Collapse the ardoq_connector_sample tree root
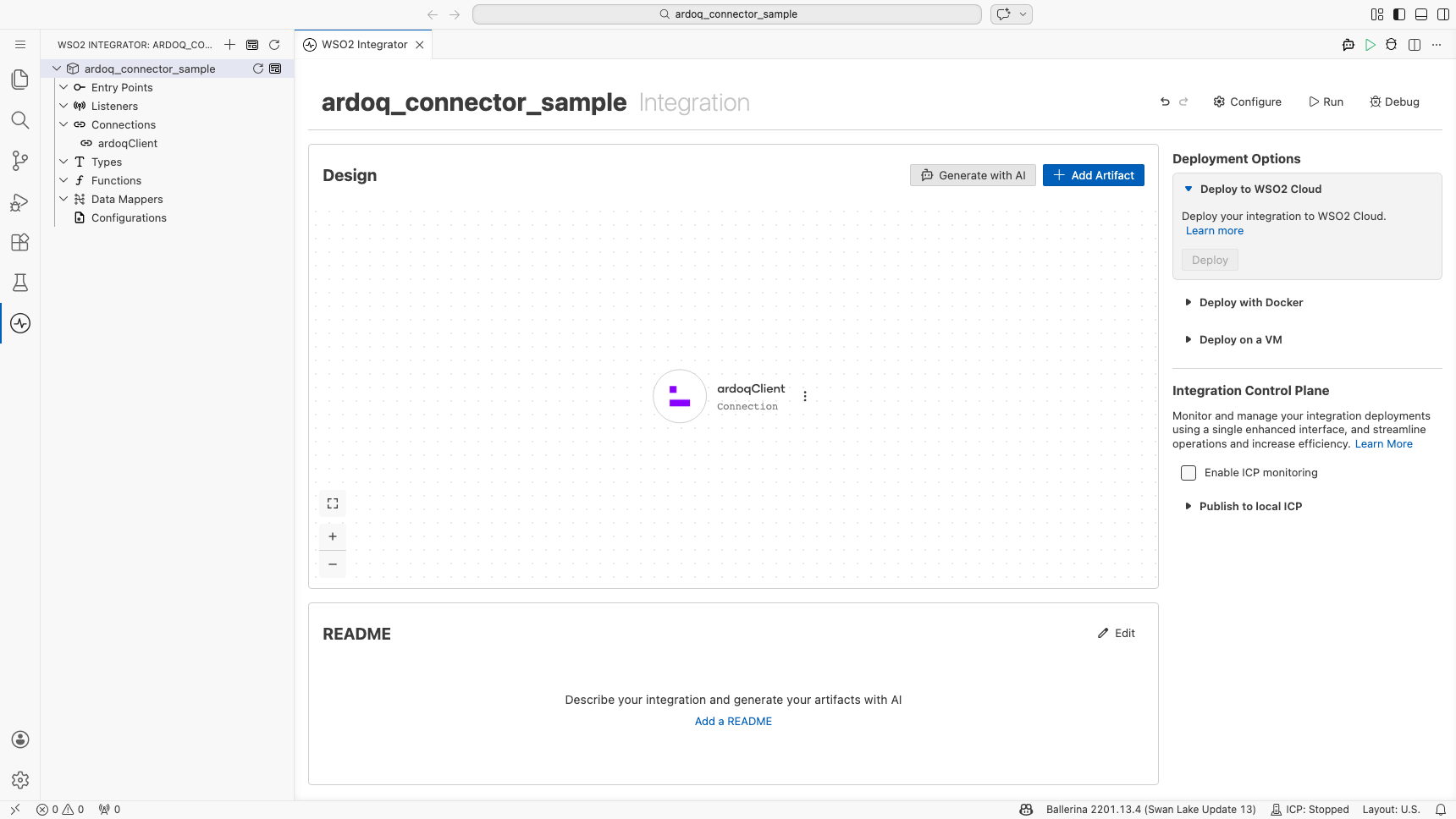 tap(57, 69)
